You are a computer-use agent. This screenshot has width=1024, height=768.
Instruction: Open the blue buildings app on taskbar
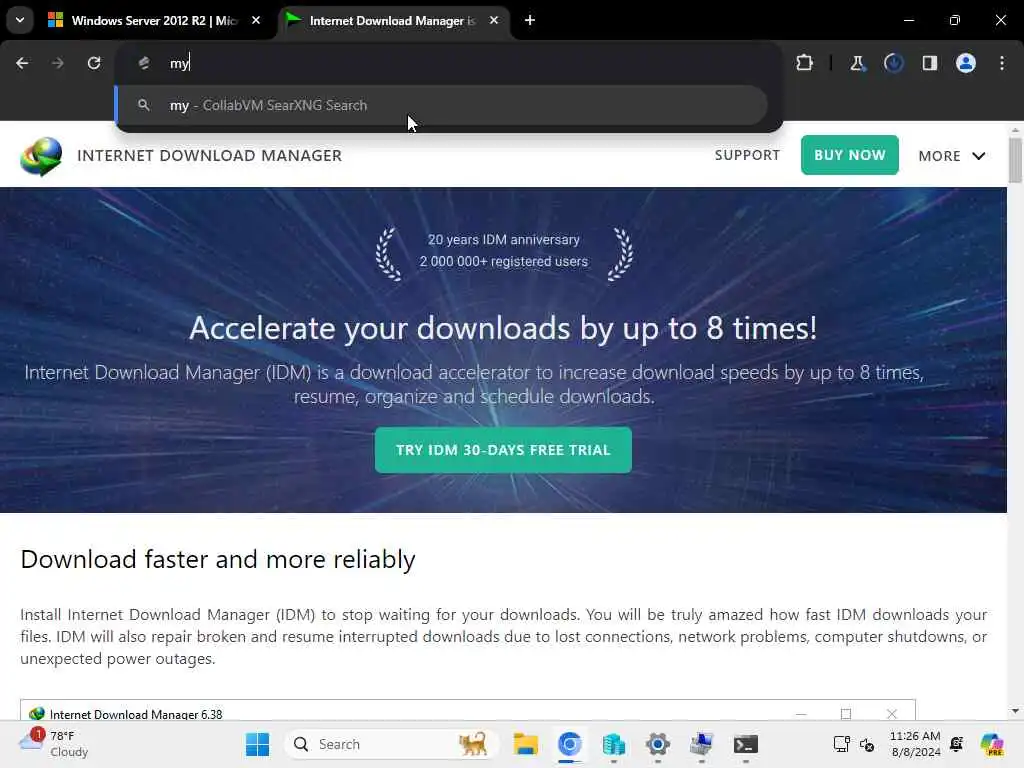click(x=614, y=744)
